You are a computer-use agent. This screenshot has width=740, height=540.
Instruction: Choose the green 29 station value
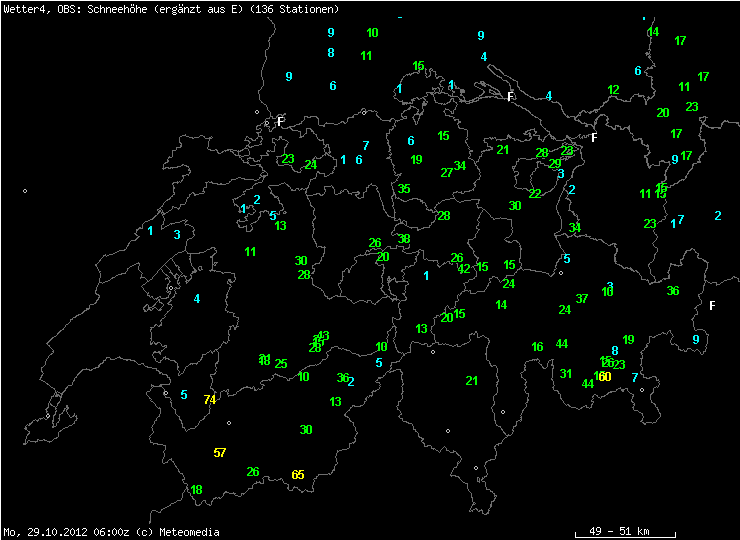(555, 164)
